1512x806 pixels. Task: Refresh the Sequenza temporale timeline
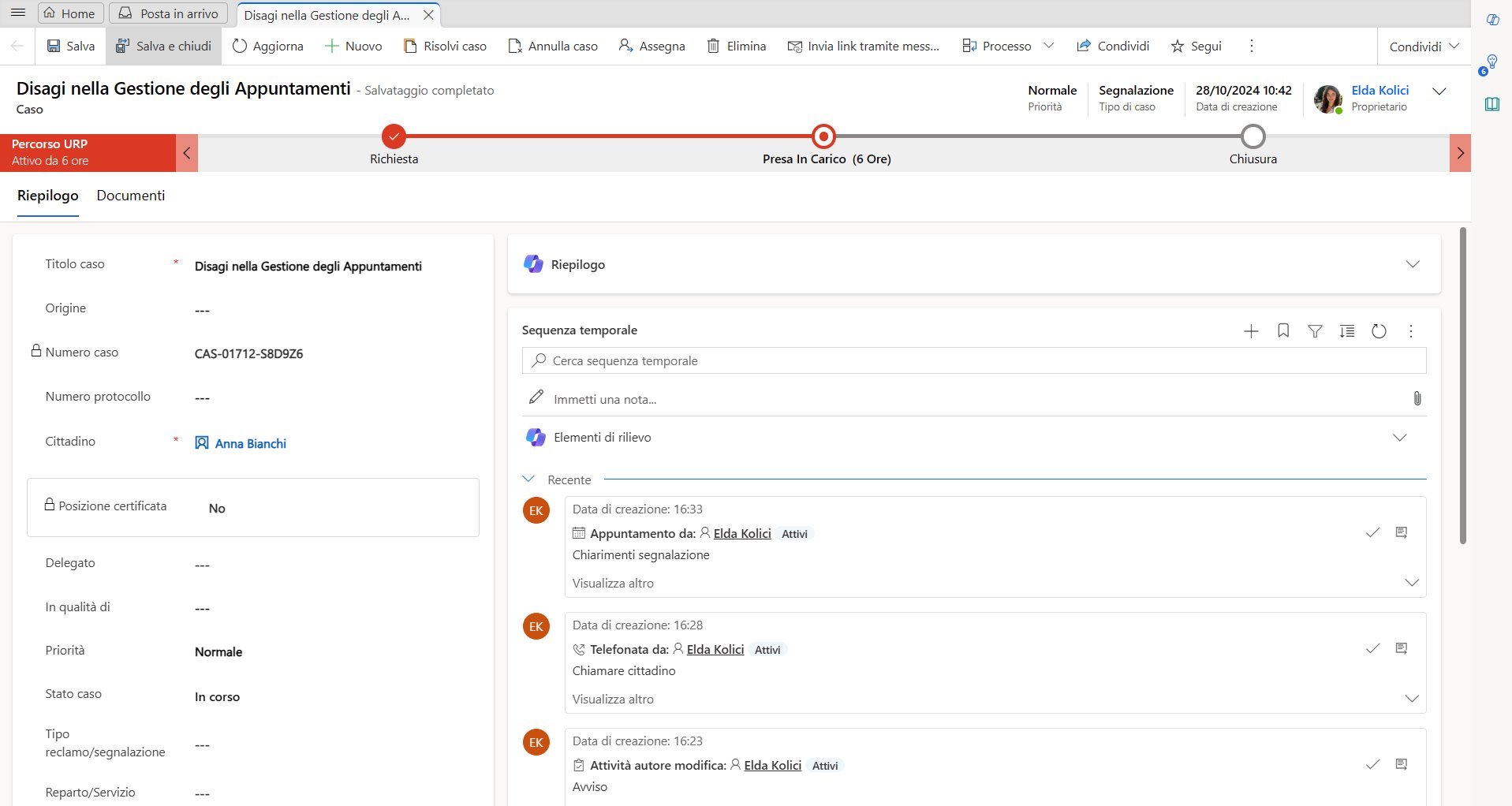[x=1379, y=331]
